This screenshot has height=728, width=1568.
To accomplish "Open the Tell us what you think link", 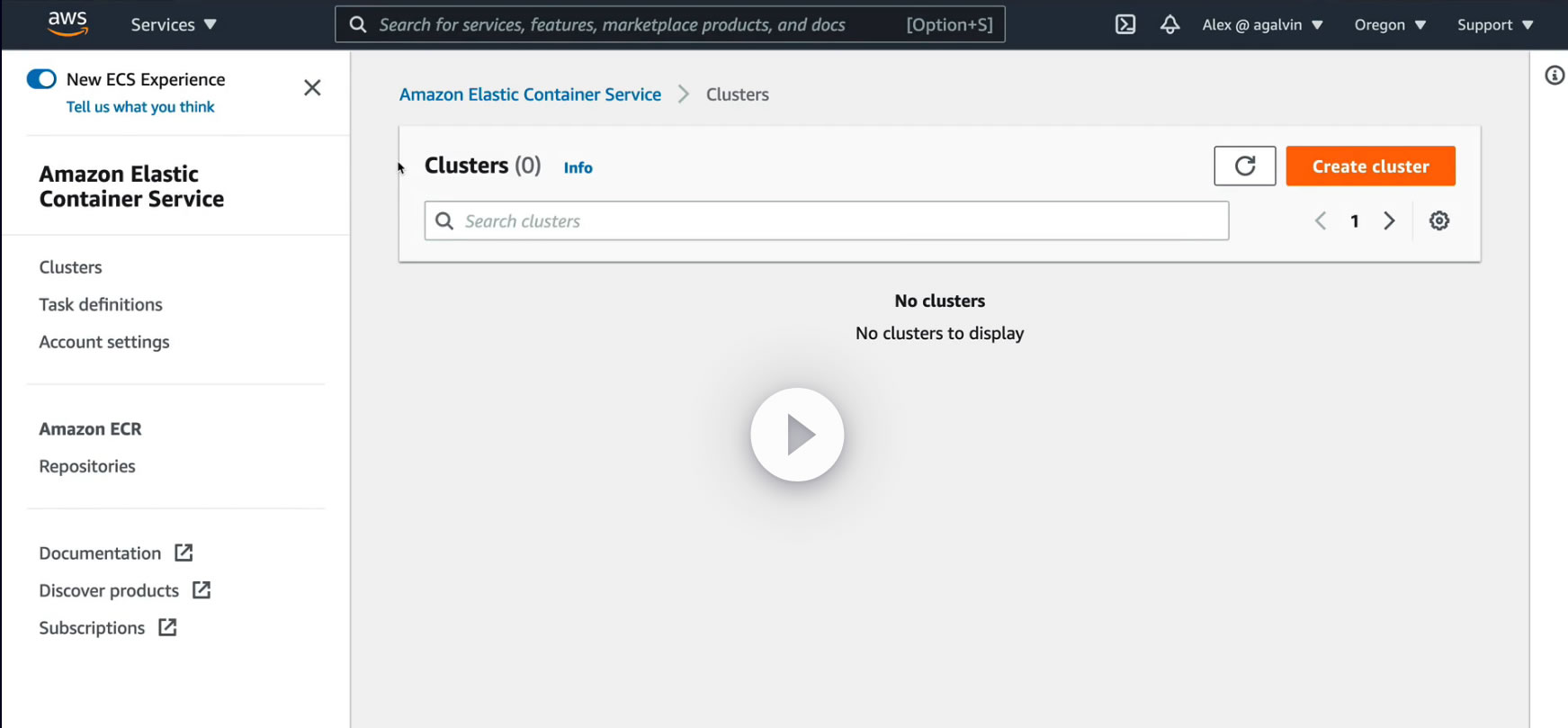I will coord(140,107).
